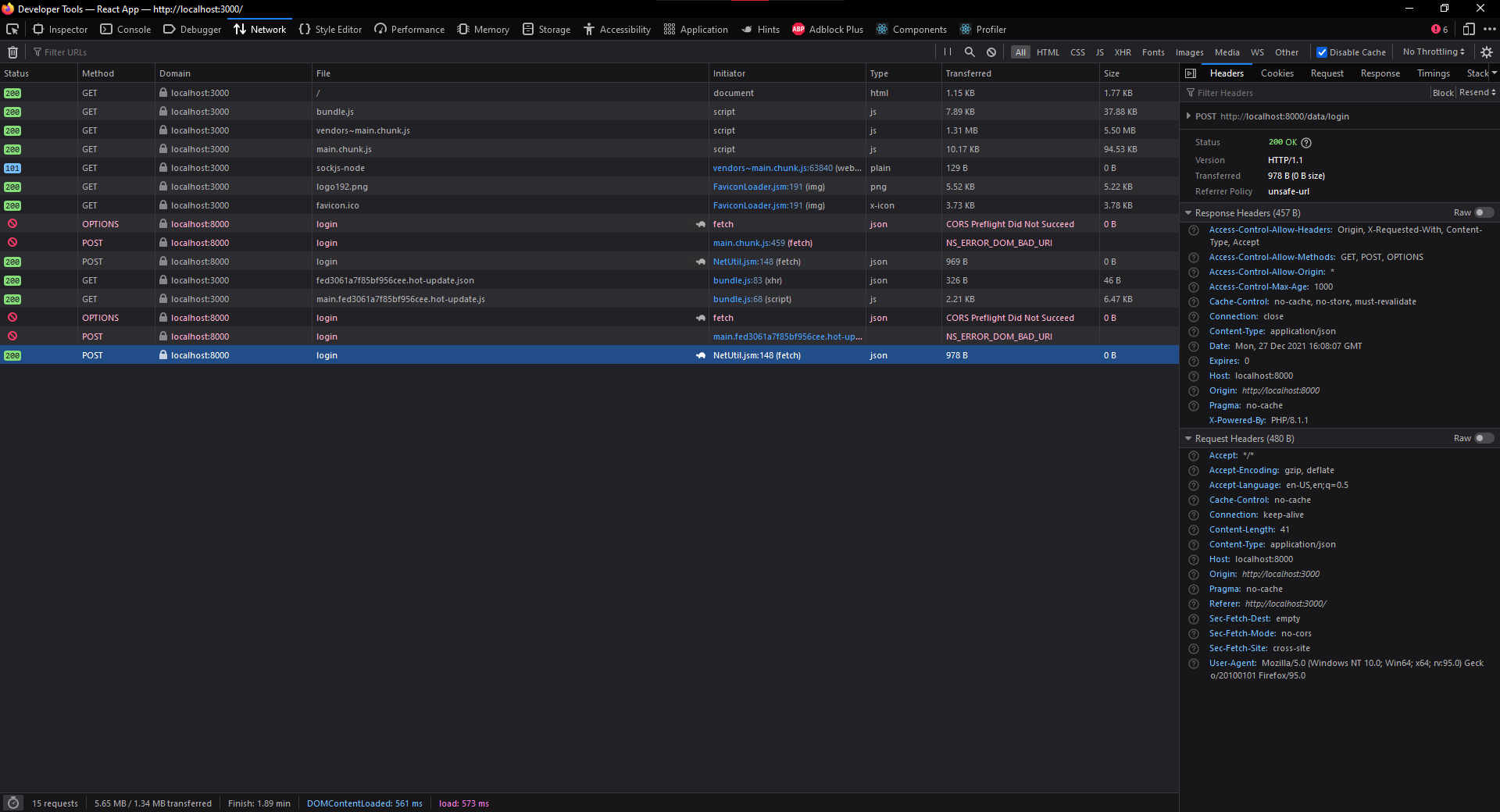Click the lock icon on the bundle.js row

coord(163,112)
